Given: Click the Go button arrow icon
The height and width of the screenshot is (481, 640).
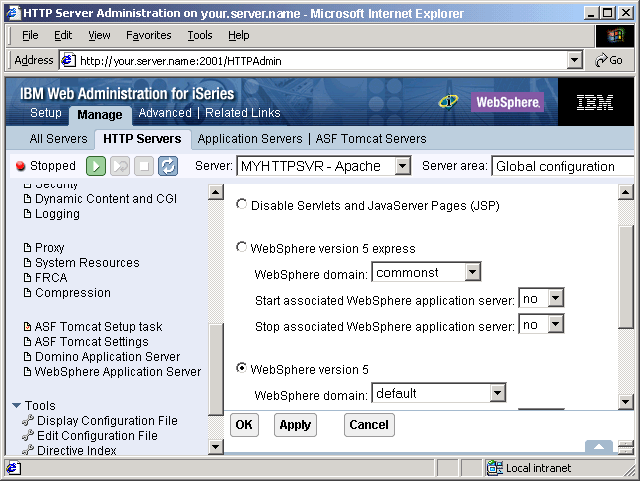Looking at the screenshot, I should (x=601, y=60).
